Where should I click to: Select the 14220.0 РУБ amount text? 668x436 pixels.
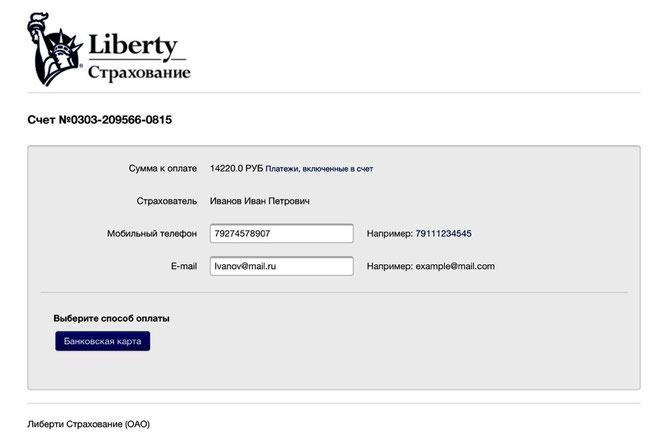[x=236, y=168]
